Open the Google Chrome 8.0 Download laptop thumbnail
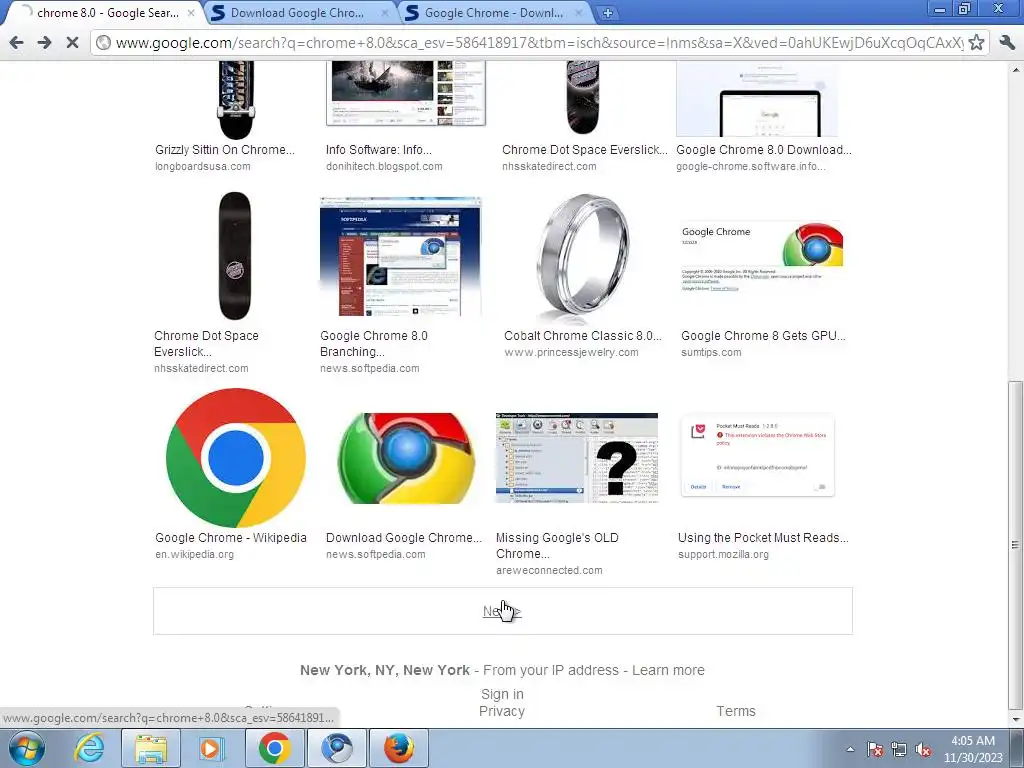Viewport: 1024px width, 768px height. pos(757,99)
